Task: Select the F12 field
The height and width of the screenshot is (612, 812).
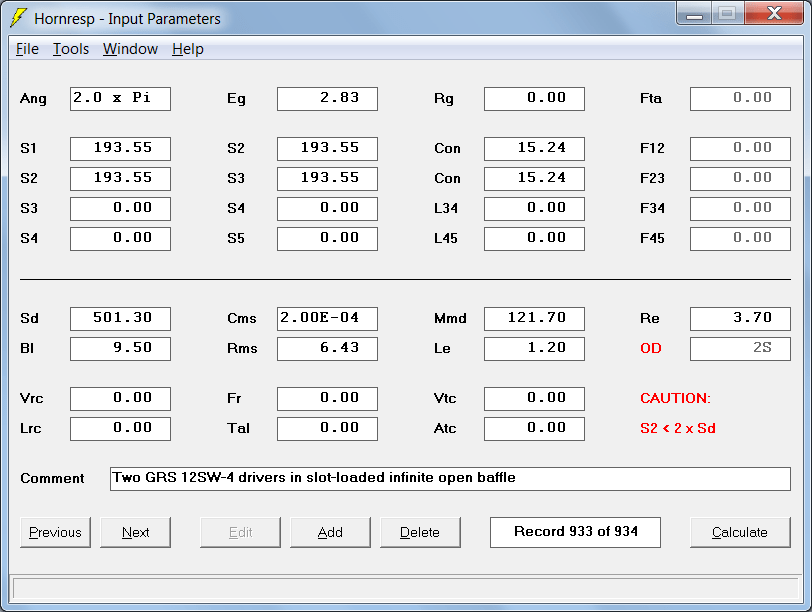Action: (x=741, y=149)
